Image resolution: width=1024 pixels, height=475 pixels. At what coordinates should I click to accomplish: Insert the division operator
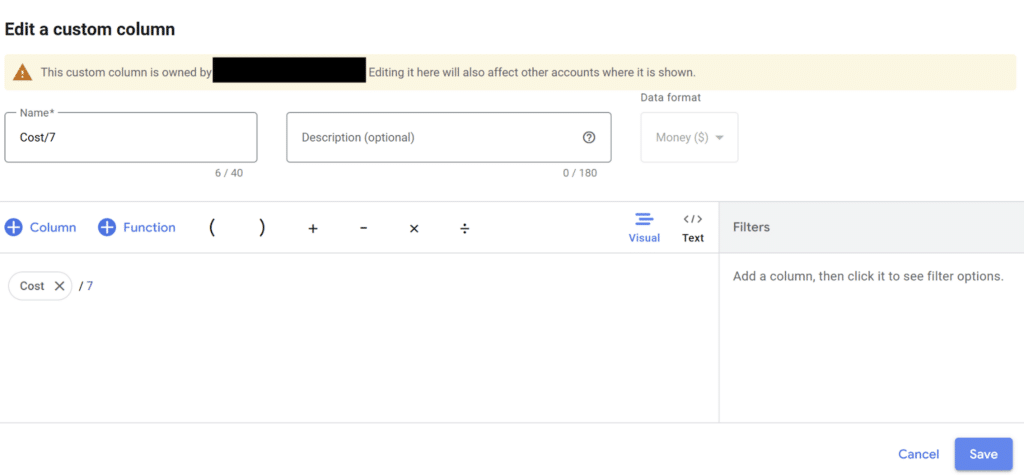click(x=464, y=229)
